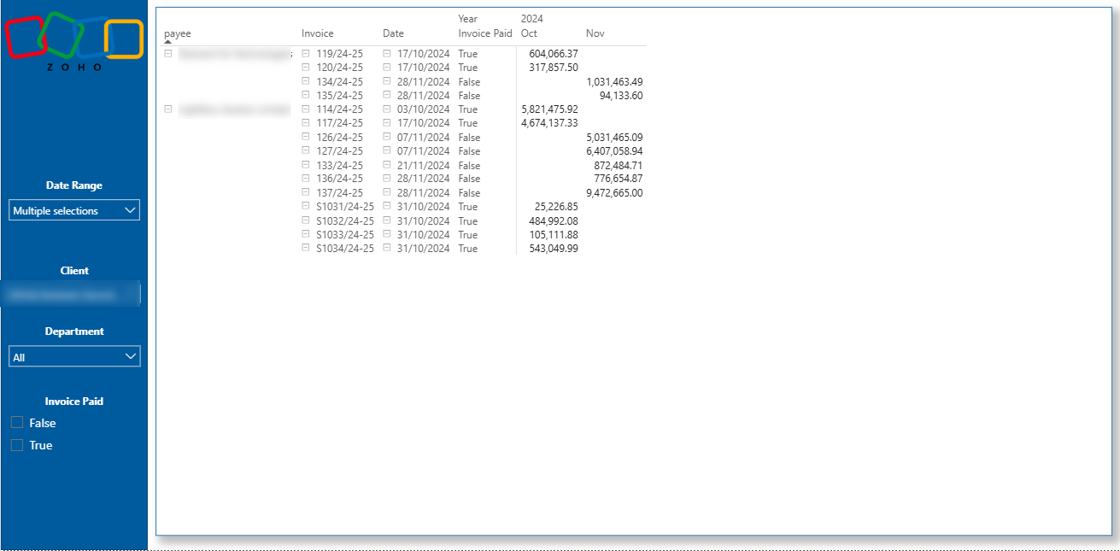Collapse invoice 133/24-25 row

306,165
